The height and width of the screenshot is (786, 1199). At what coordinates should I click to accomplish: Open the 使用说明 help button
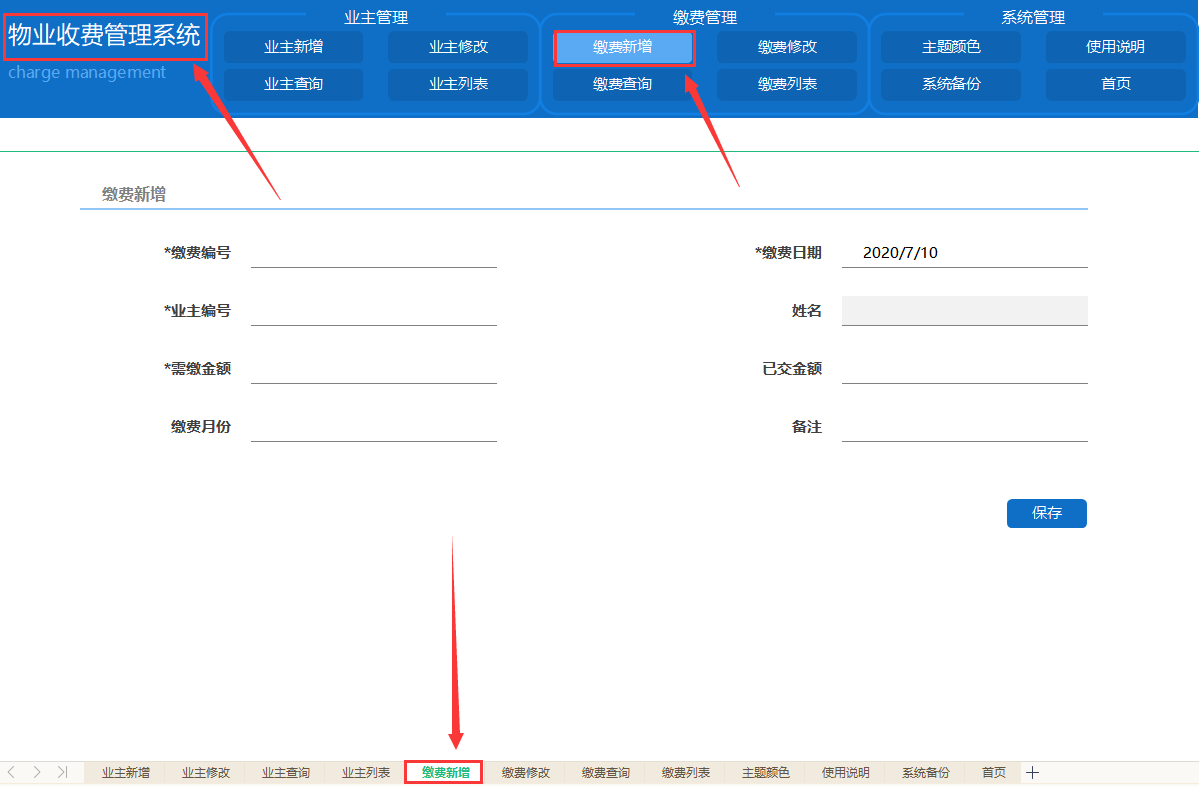pyautogui.click(x=1115, y=46)
